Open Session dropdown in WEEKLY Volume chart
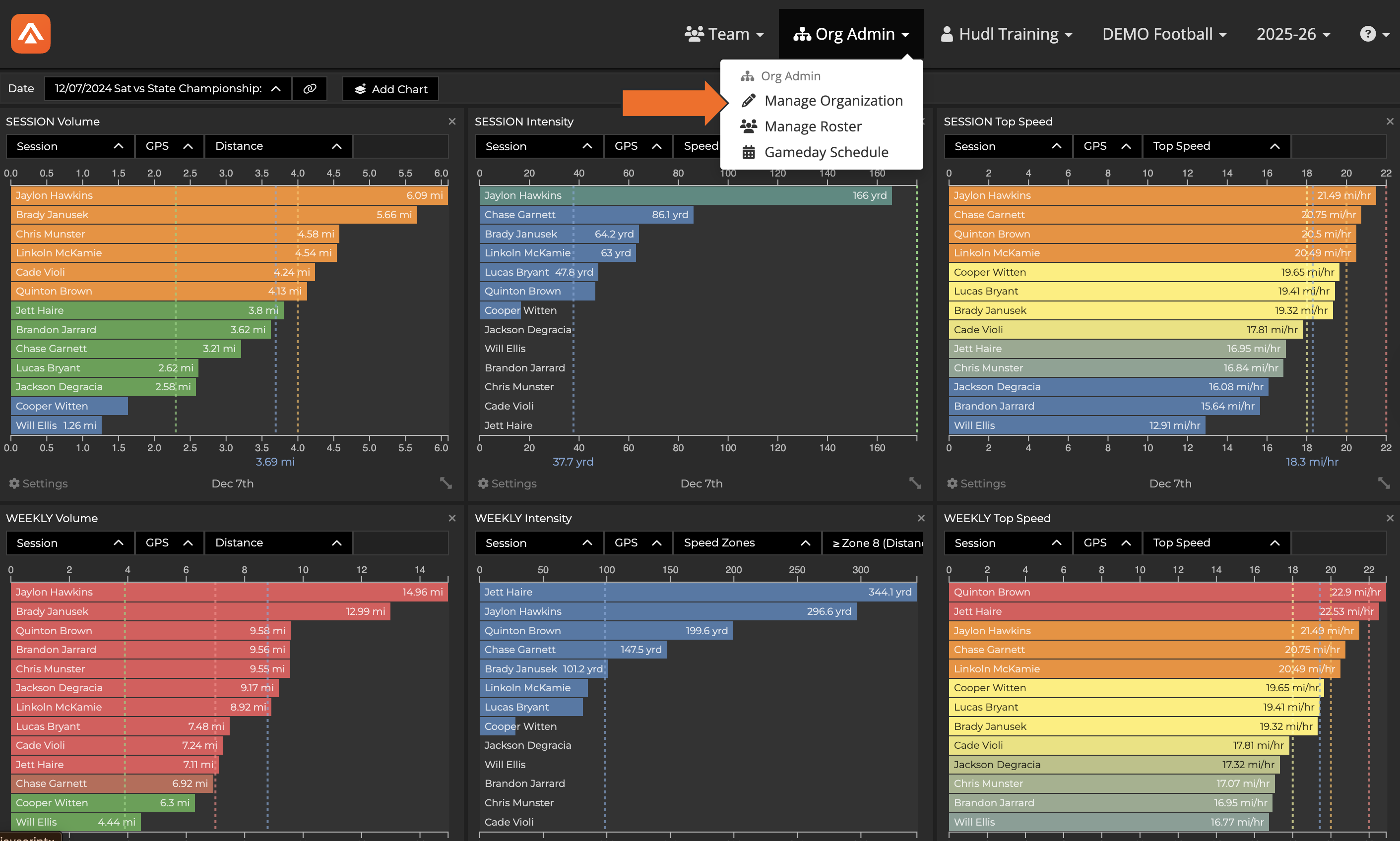Image resolution: width=1400 pixels, height=841 pixels. [70, 543]
